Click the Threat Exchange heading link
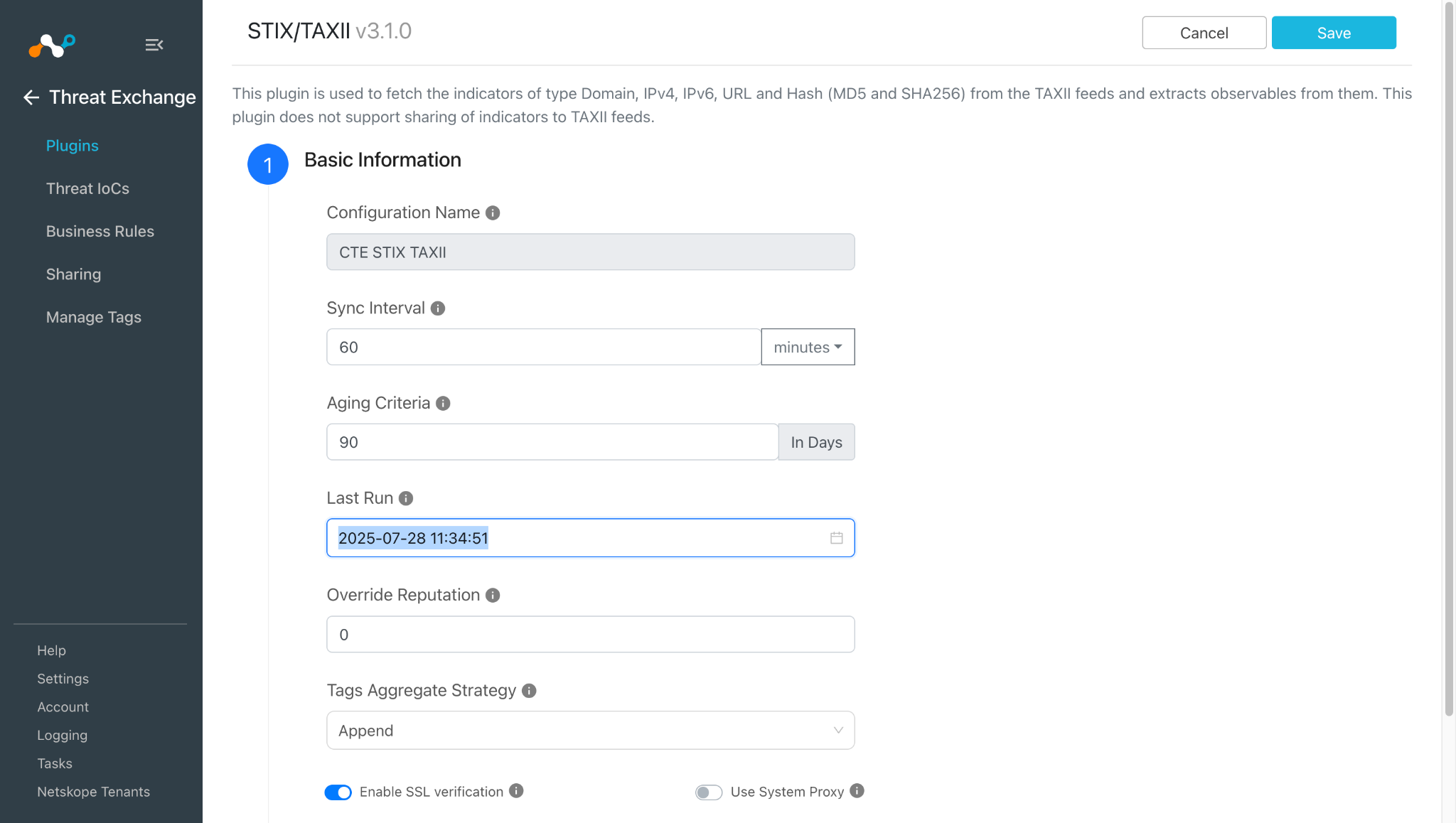The width and height of the screenshot is (1456, 823). click(122, 97)
